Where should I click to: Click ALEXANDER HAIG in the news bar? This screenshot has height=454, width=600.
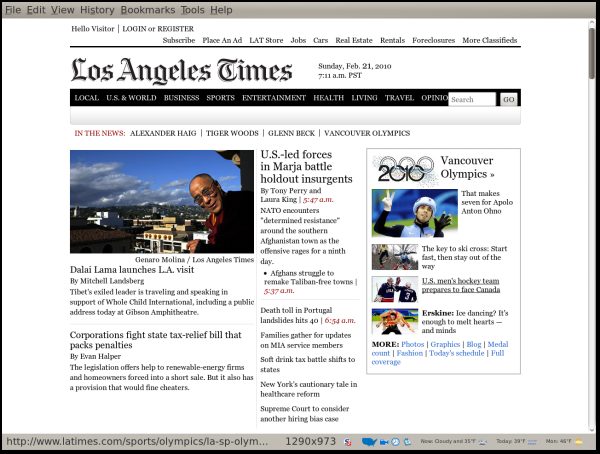tap(163, 133)
